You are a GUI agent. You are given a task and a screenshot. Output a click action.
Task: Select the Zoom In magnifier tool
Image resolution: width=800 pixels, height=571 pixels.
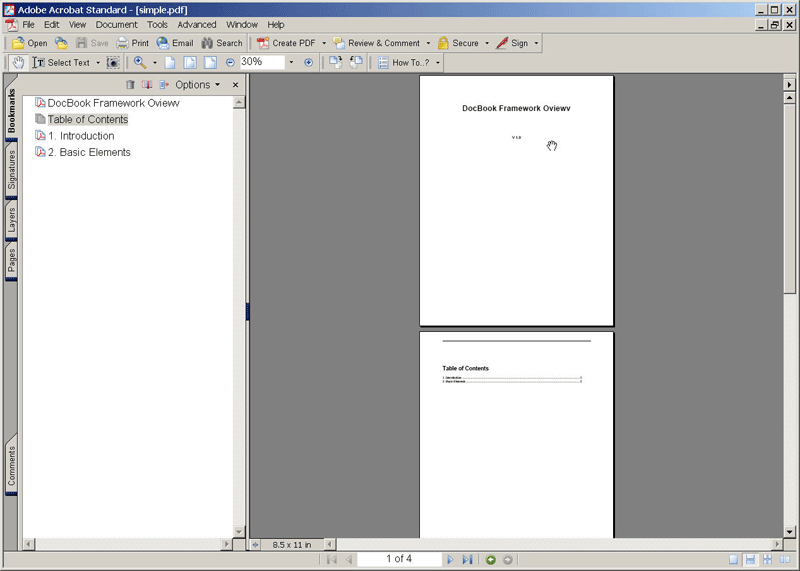tap(140, 63)
